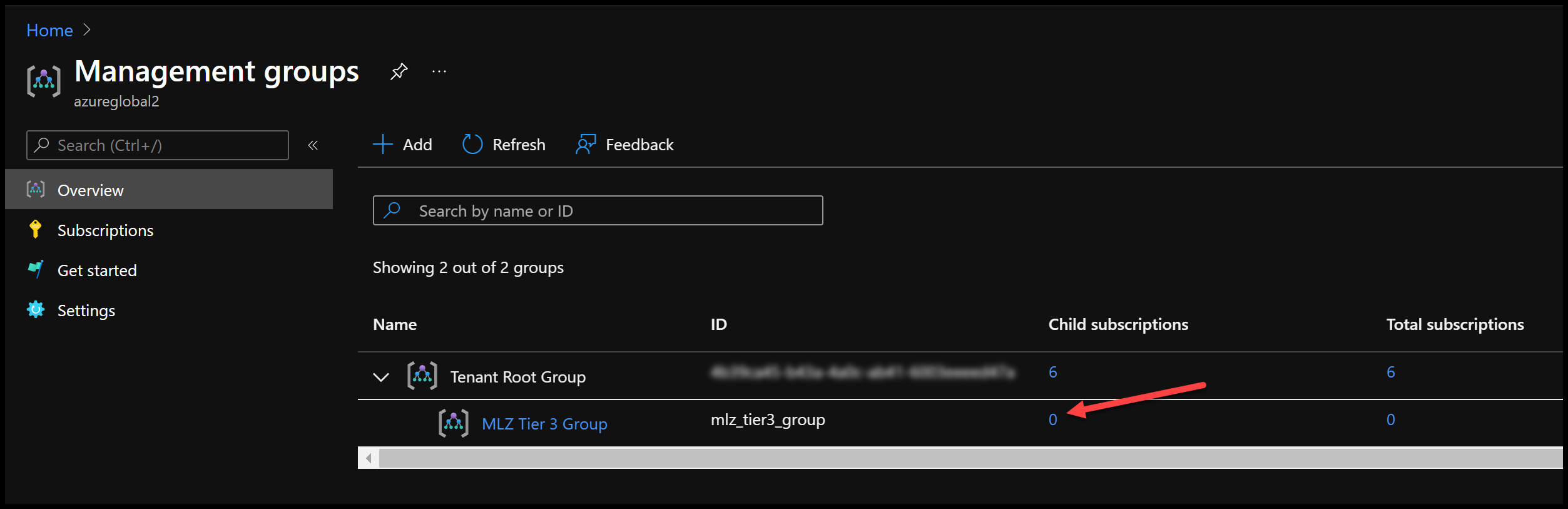Image resolution: width=1568 pixels, height=509 pixels.
Task: Click the MLZ Tier 3 Group icon
Action: click(454, 423)
